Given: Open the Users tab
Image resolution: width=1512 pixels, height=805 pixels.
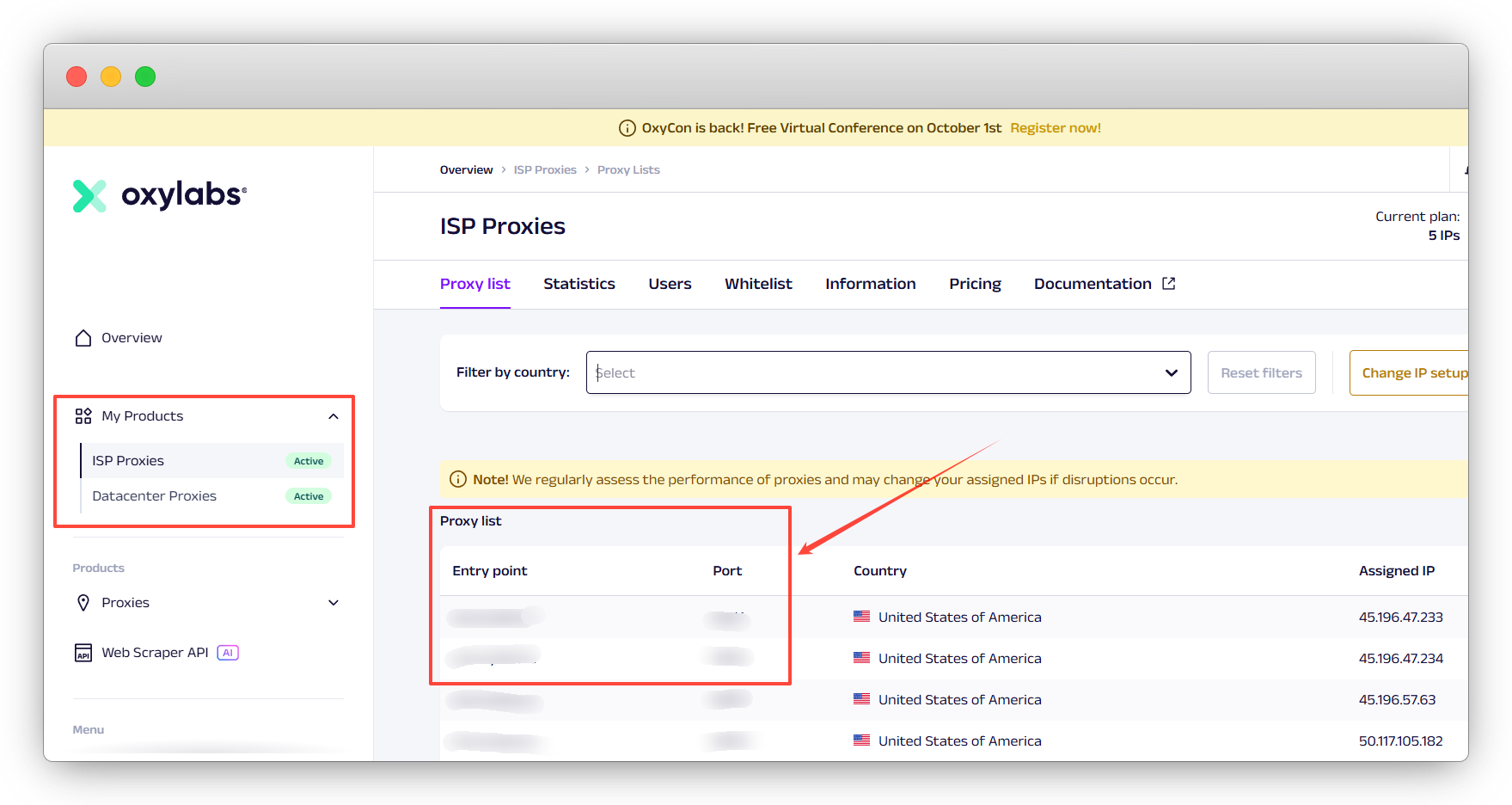Looking at the screenshot, I should [670, 284].
